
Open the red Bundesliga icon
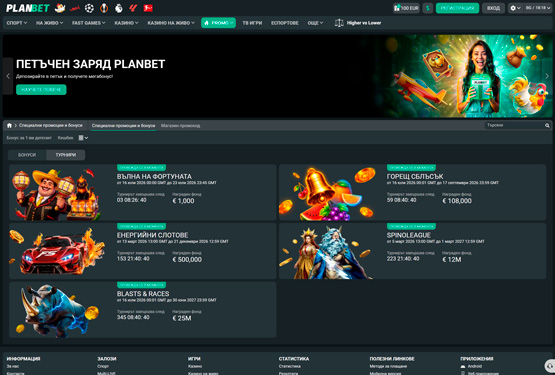[x=148, y=8]
